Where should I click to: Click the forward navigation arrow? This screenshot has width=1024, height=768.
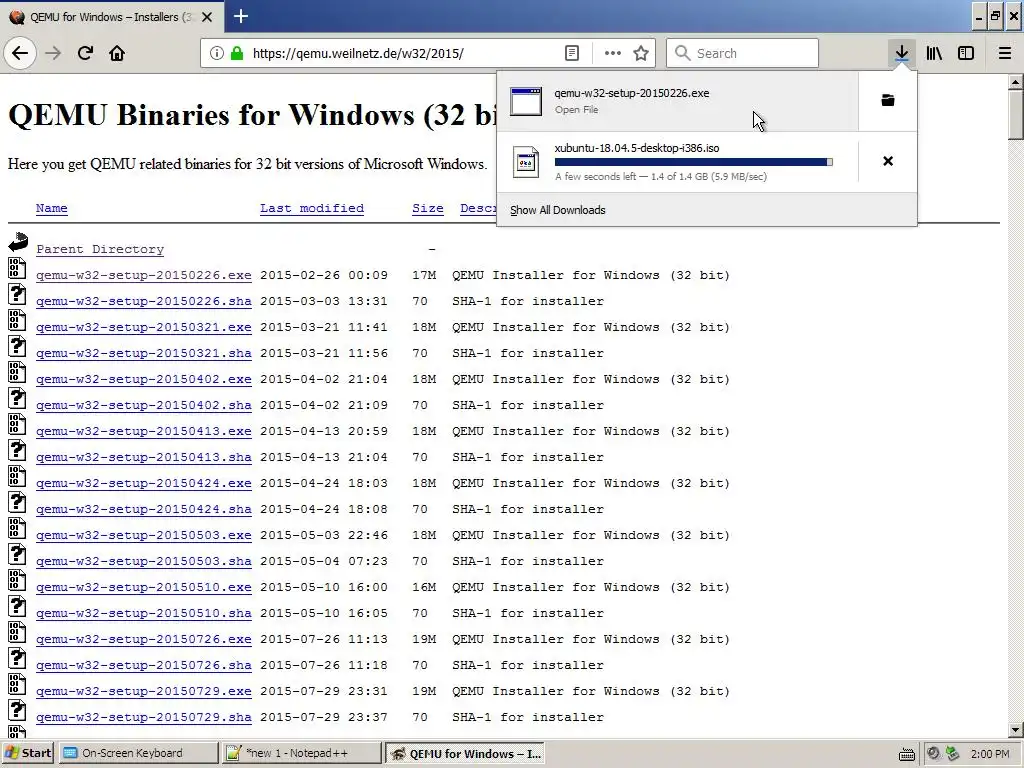(53, 53)
